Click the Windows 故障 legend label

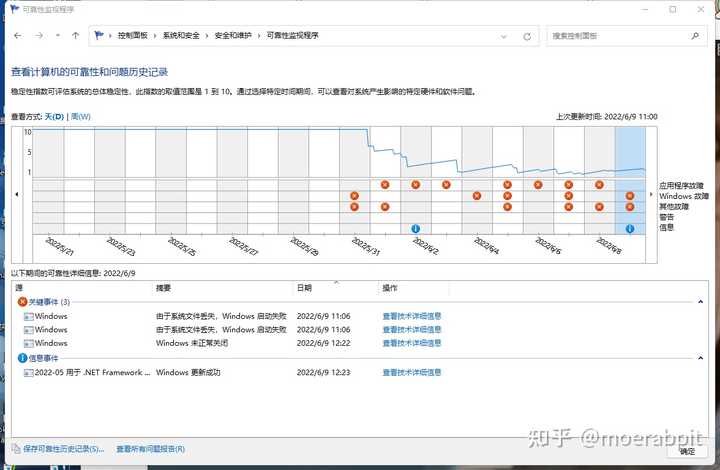click(x=684, y=196)
